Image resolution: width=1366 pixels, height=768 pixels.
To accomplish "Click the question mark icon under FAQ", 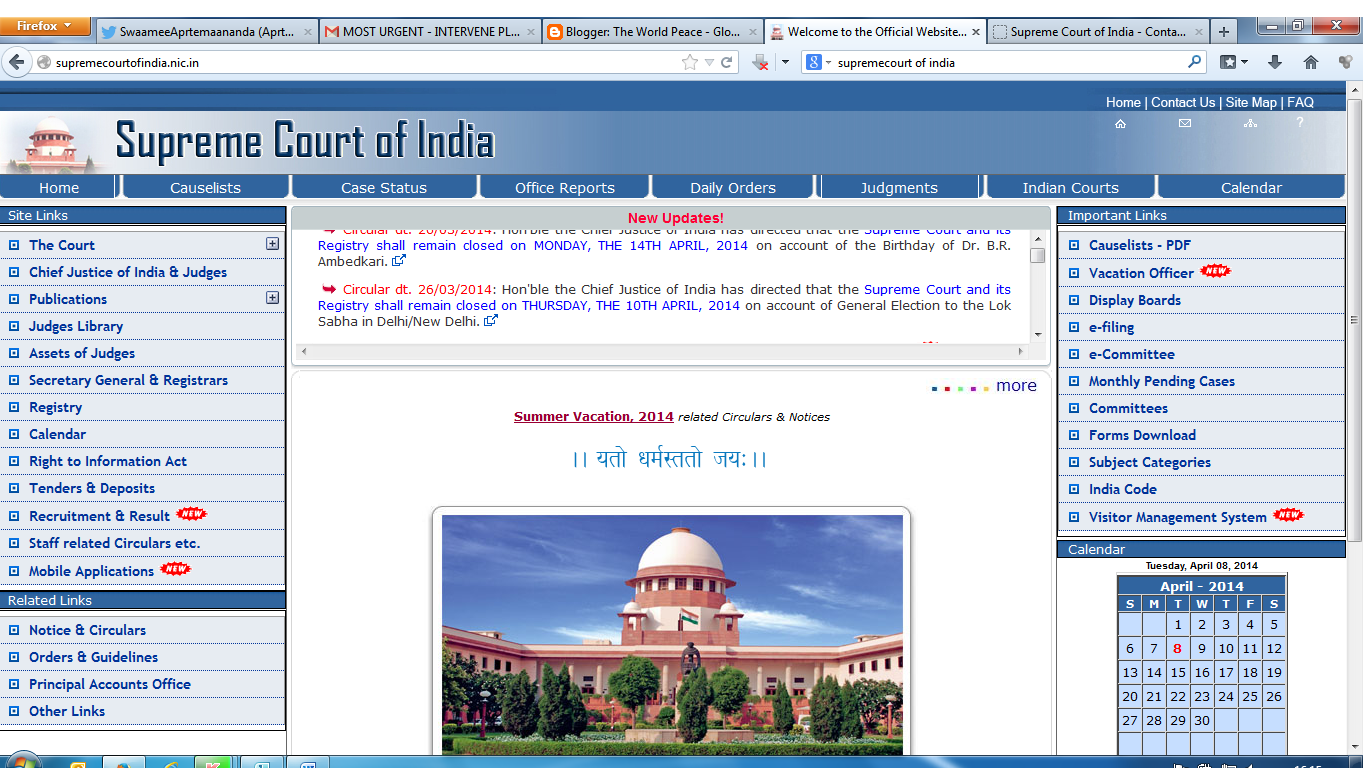I will click(1300, 122).
